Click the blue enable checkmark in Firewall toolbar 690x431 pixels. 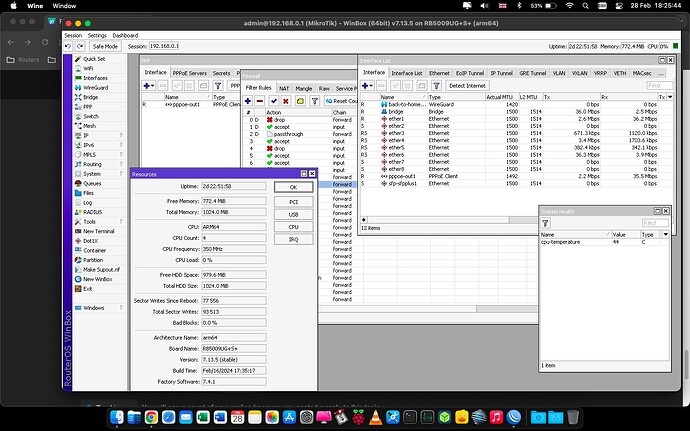[274, 101]
